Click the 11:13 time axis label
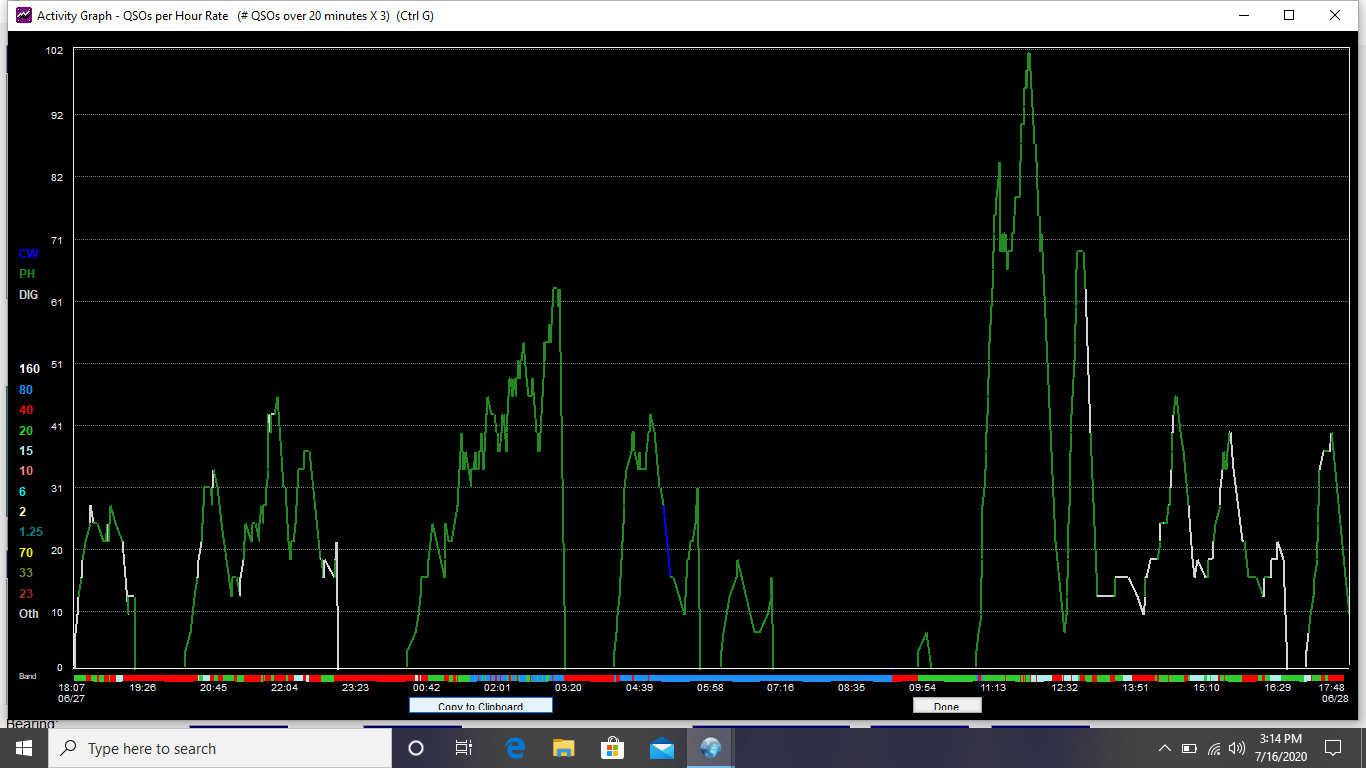 tap(993, 688)
